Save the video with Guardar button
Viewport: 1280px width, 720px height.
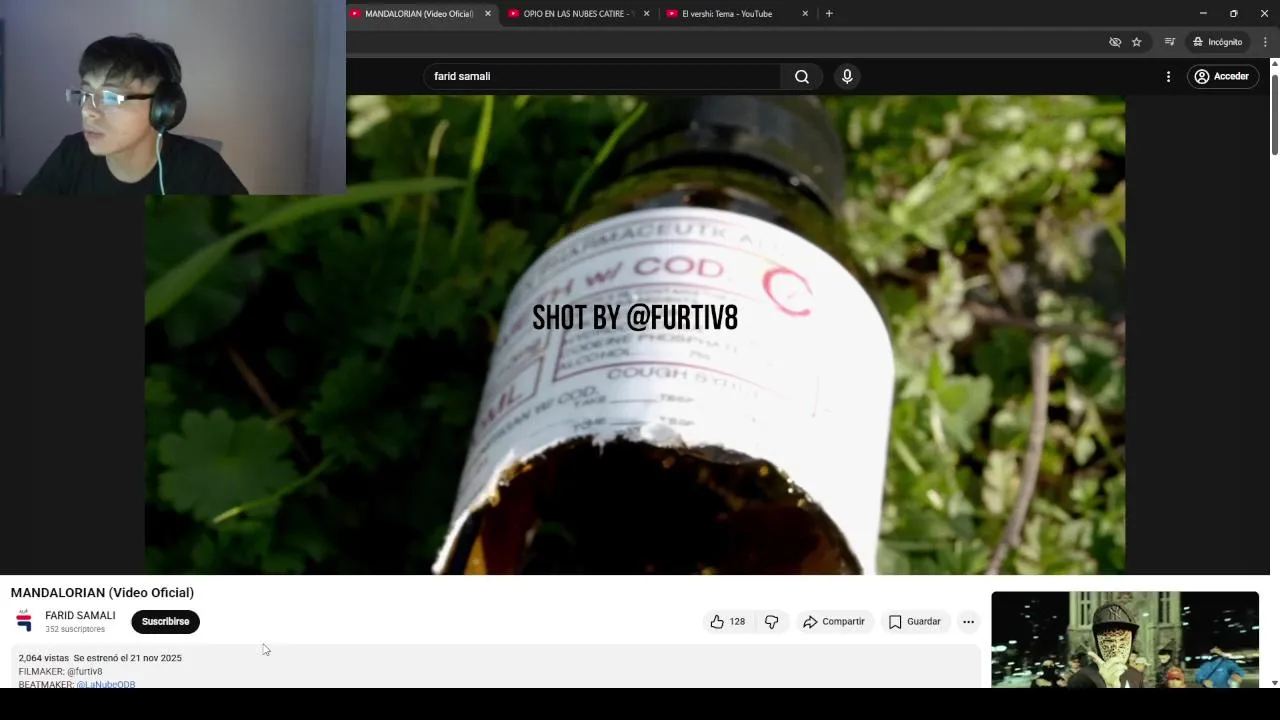(915, 621)
